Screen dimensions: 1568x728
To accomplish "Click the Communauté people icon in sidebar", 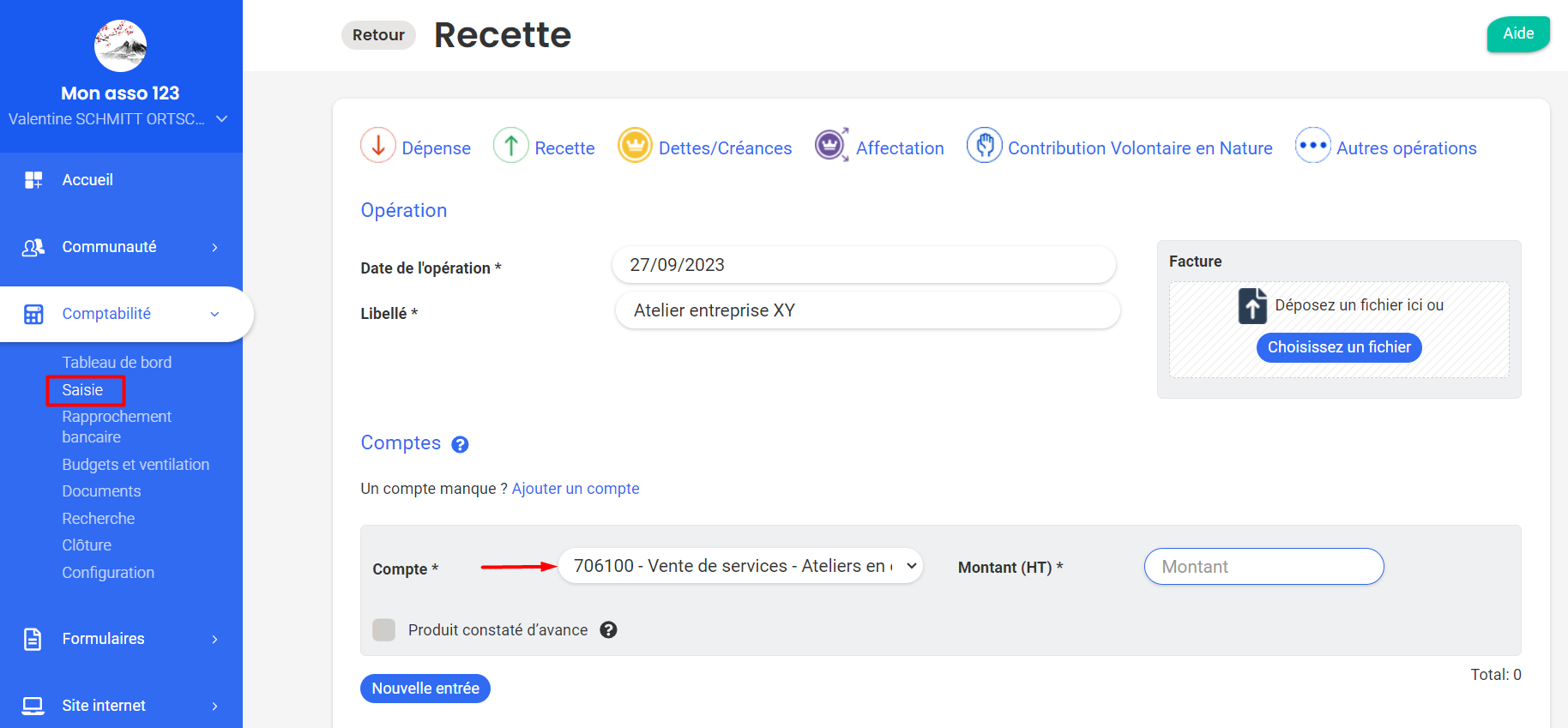I will coord(33,247).
